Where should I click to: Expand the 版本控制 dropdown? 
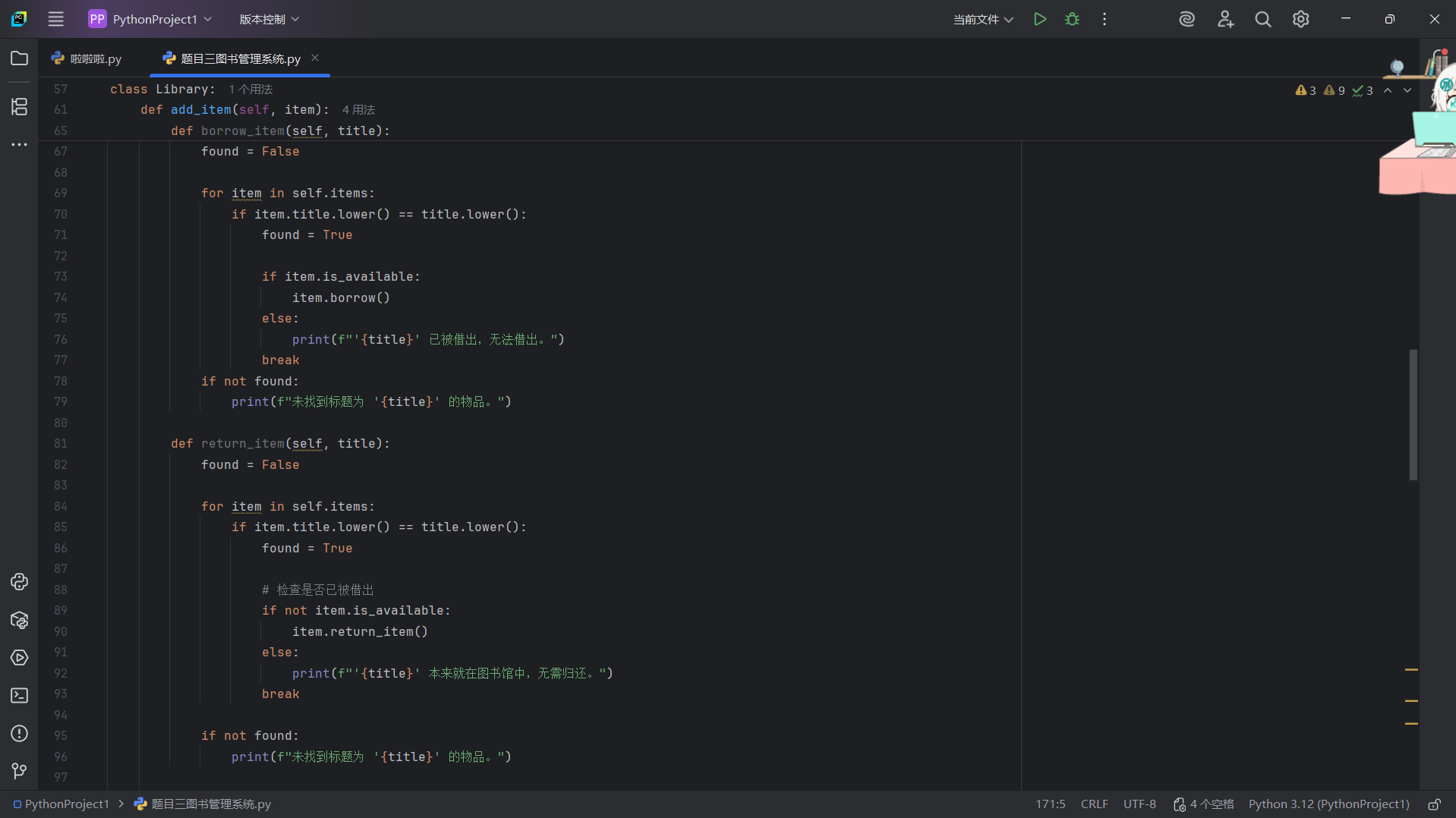pyautogui.click(x=269, y=19)
